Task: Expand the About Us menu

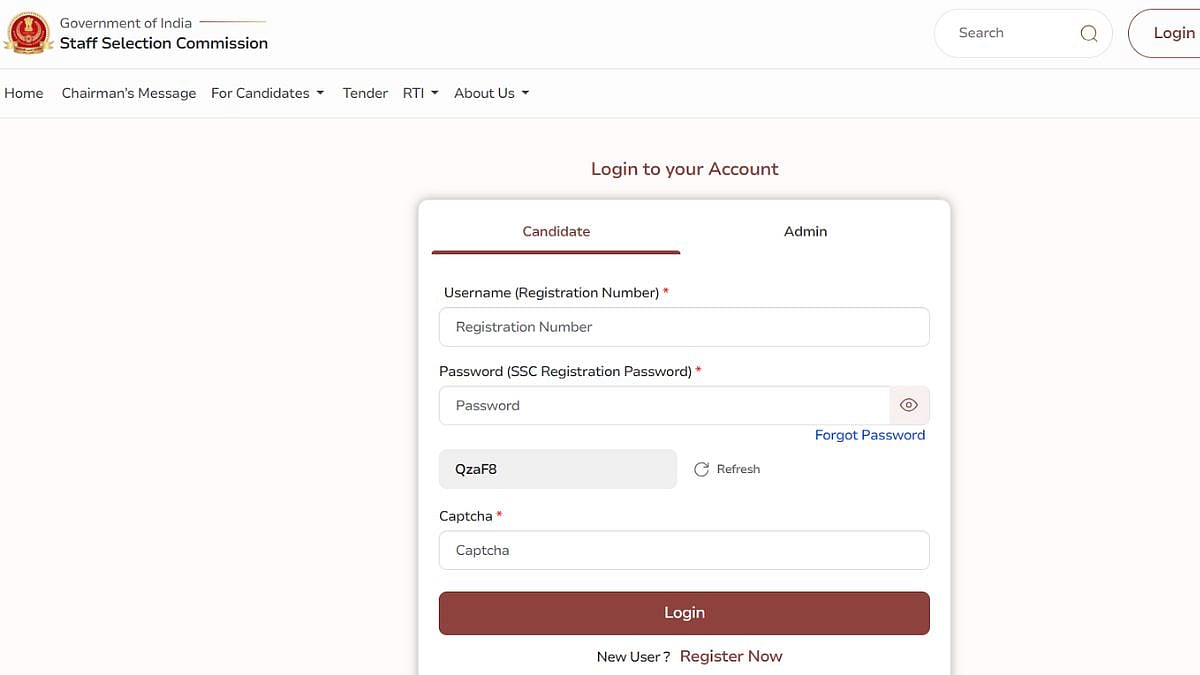Action: click(x=491, y=93)
